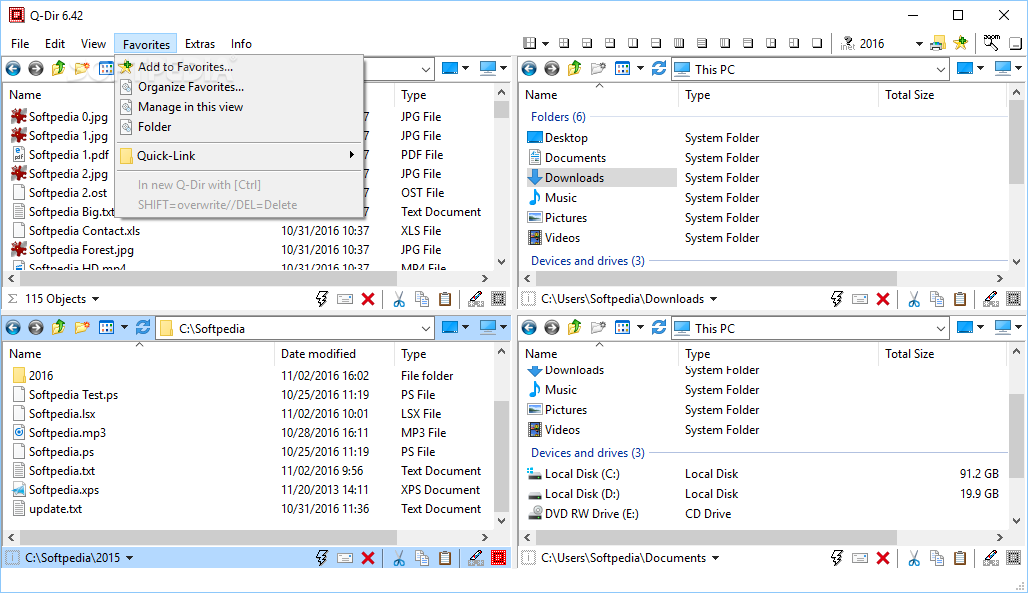Image resolution: width=1028 pixels, height=593 pixels.
Task: Click the tray icon at toolbar's far right
Action: (1016, 44)
